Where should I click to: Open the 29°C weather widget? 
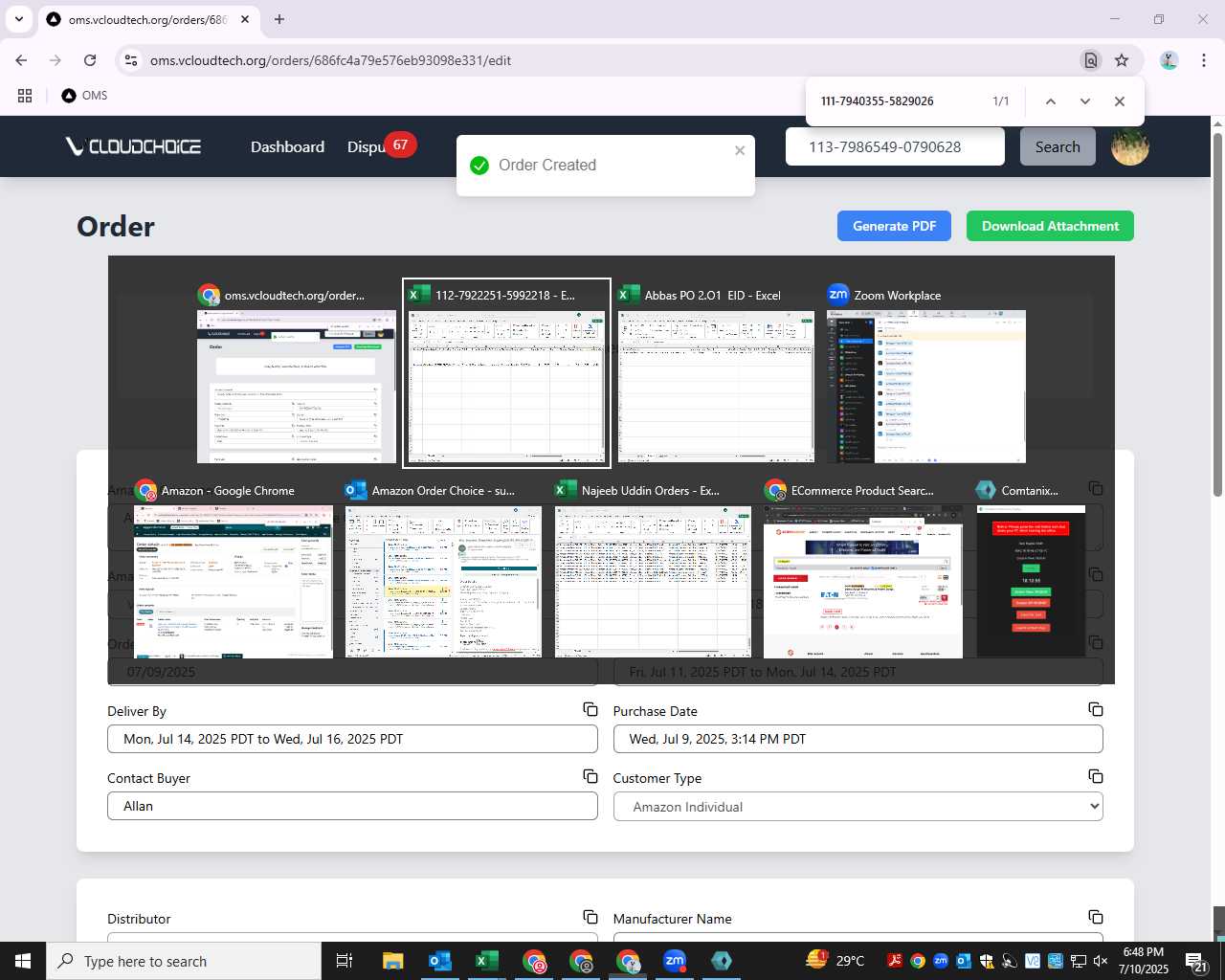coord(835,961)
